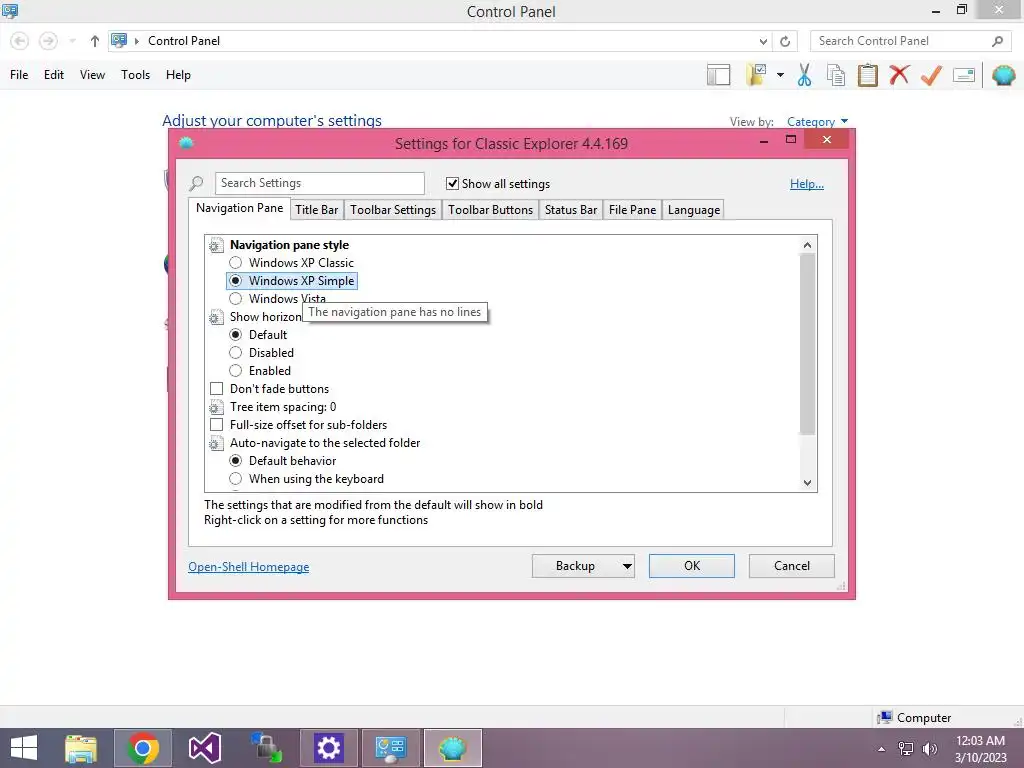
Task: Click the Forward navigation arrow
Action: coord(48,41)
